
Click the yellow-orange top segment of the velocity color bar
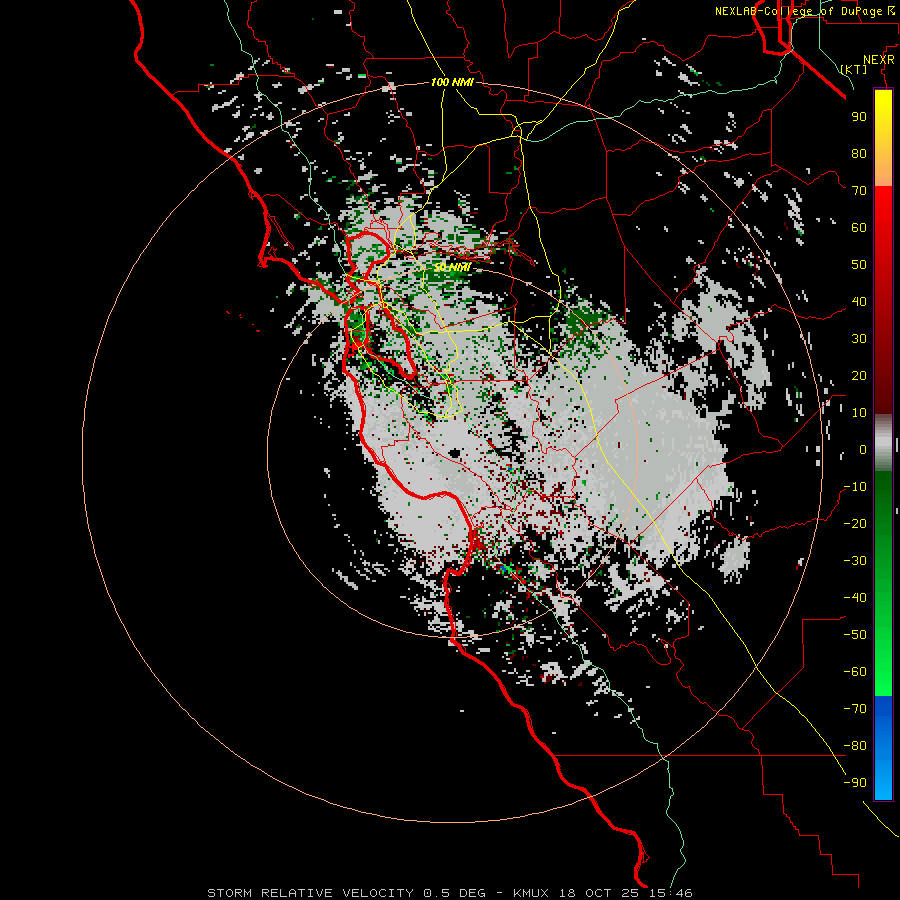883,138
